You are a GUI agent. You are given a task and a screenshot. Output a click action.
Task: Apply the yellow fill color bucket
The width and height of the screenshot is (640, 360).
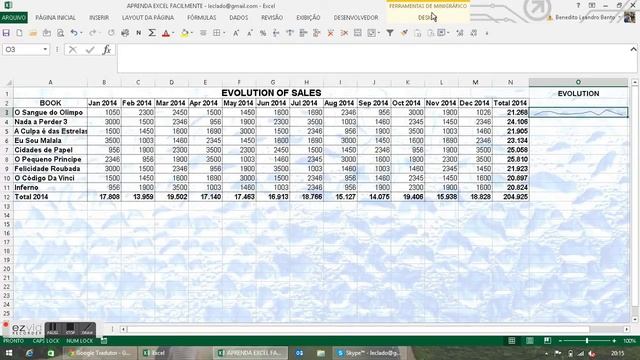point(184,33)
